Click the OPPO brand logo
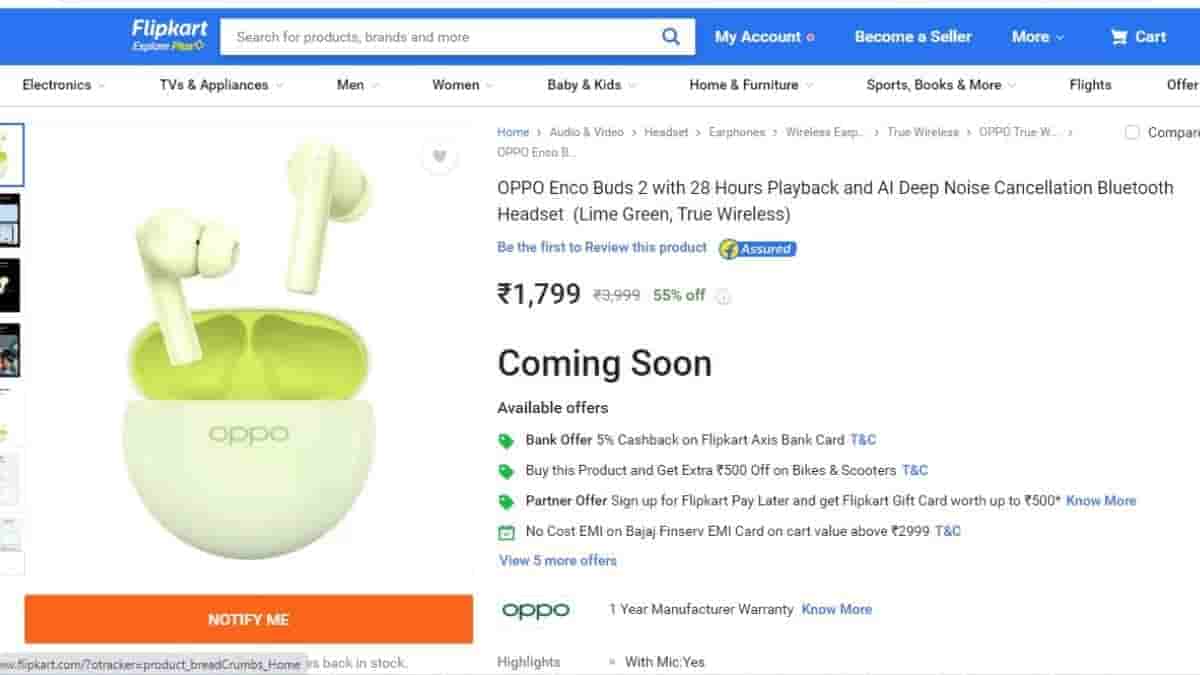This screenshot has height=675, width=1200. tap(536, 610)
